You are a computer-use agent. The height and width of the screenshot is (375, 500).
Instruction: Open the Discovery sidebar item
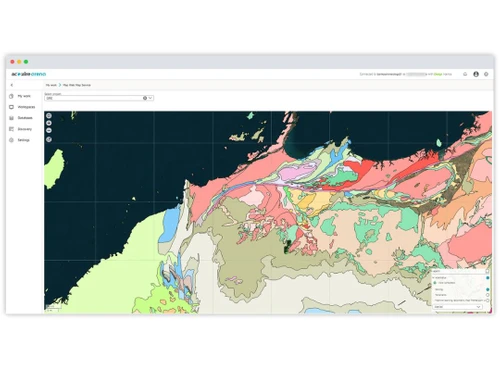[x=21, y=129]
